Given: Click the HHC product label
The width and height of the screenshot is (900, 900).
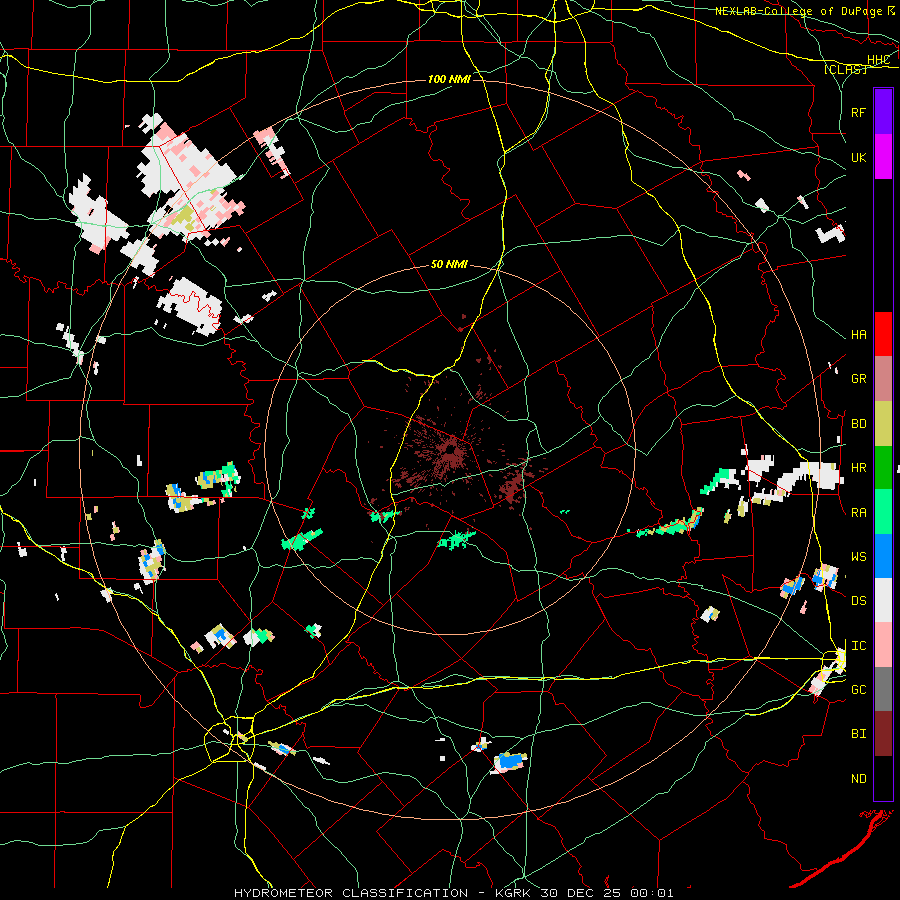Looking at the screenshot, I should tap(878, 60).
